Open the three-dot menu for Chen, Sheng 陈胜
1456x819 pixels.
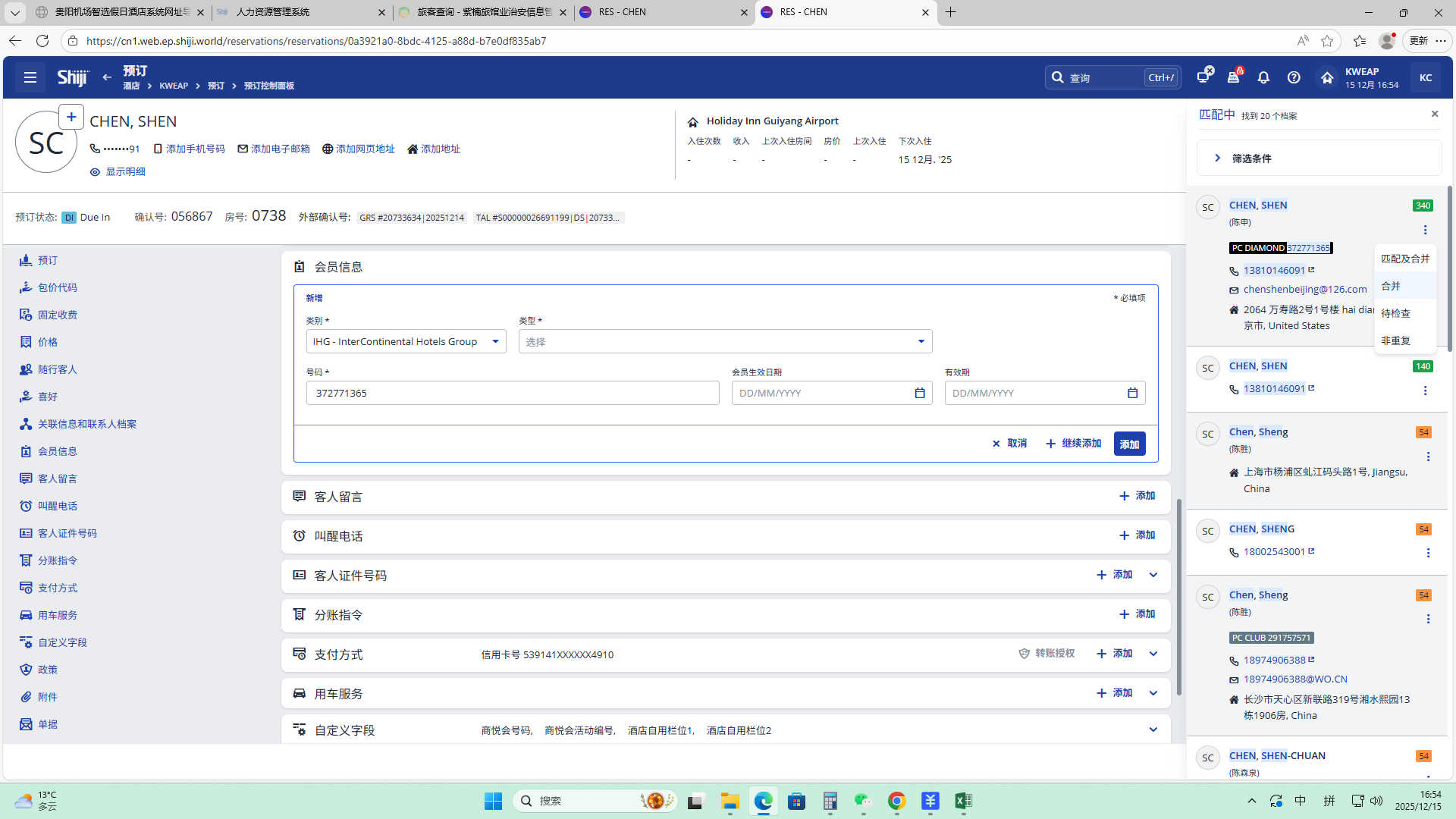tap(1428, 457)
